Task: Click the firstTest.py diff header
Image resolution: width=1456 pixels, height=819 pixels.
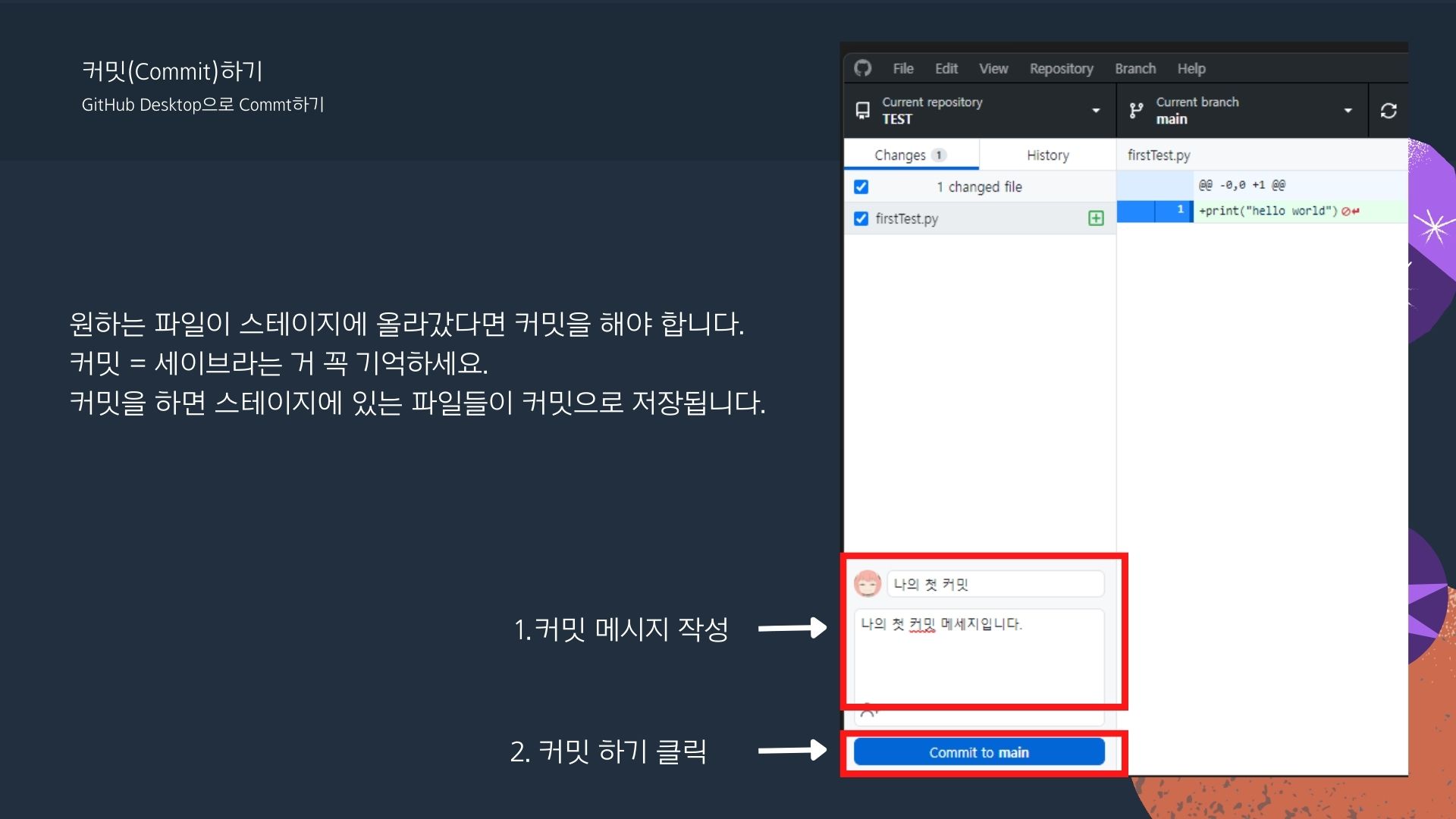Action: [1158, 155]
